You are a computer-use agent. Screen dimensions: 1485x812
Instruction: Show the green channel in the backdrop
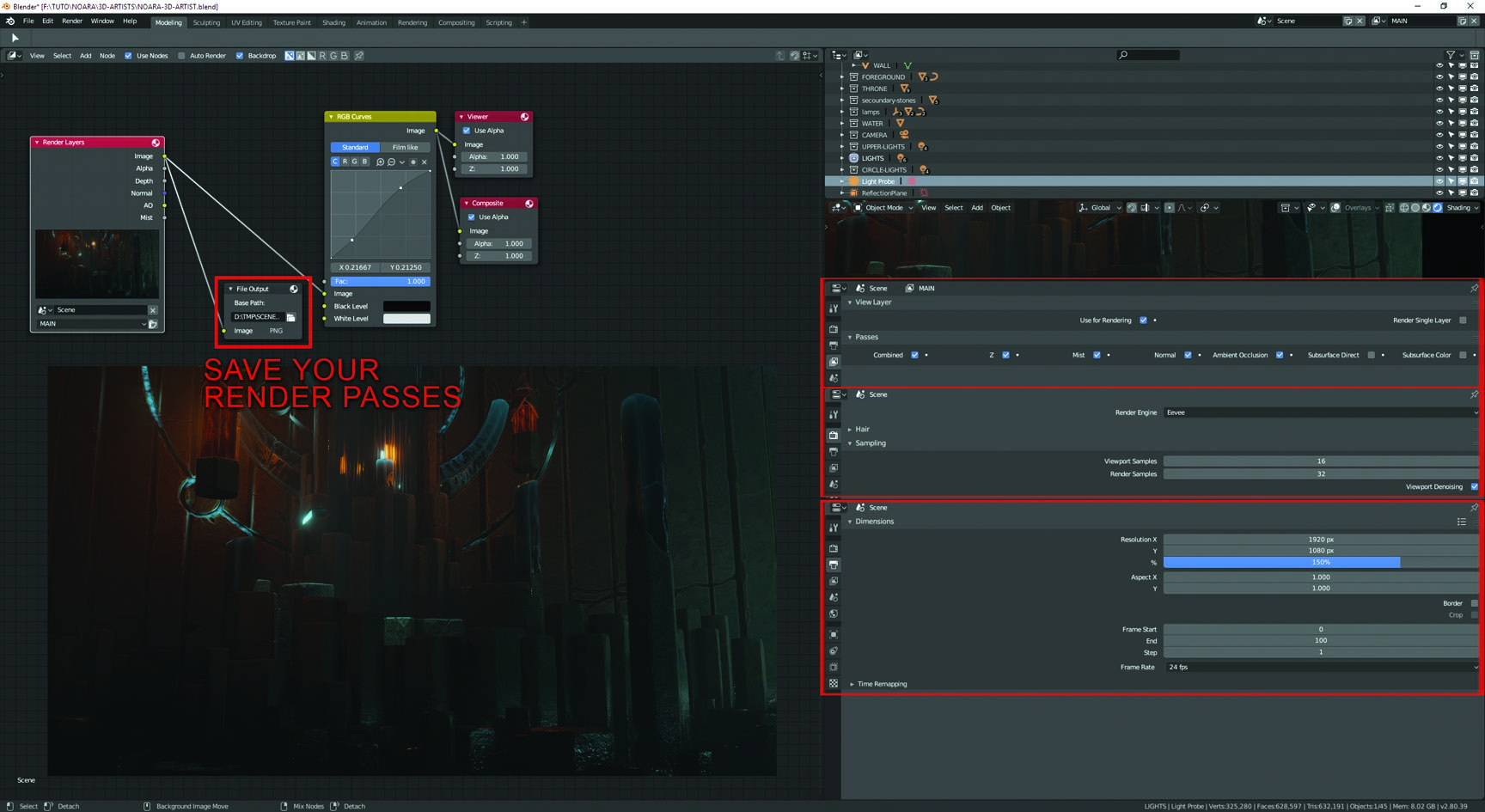click(333, 56)
